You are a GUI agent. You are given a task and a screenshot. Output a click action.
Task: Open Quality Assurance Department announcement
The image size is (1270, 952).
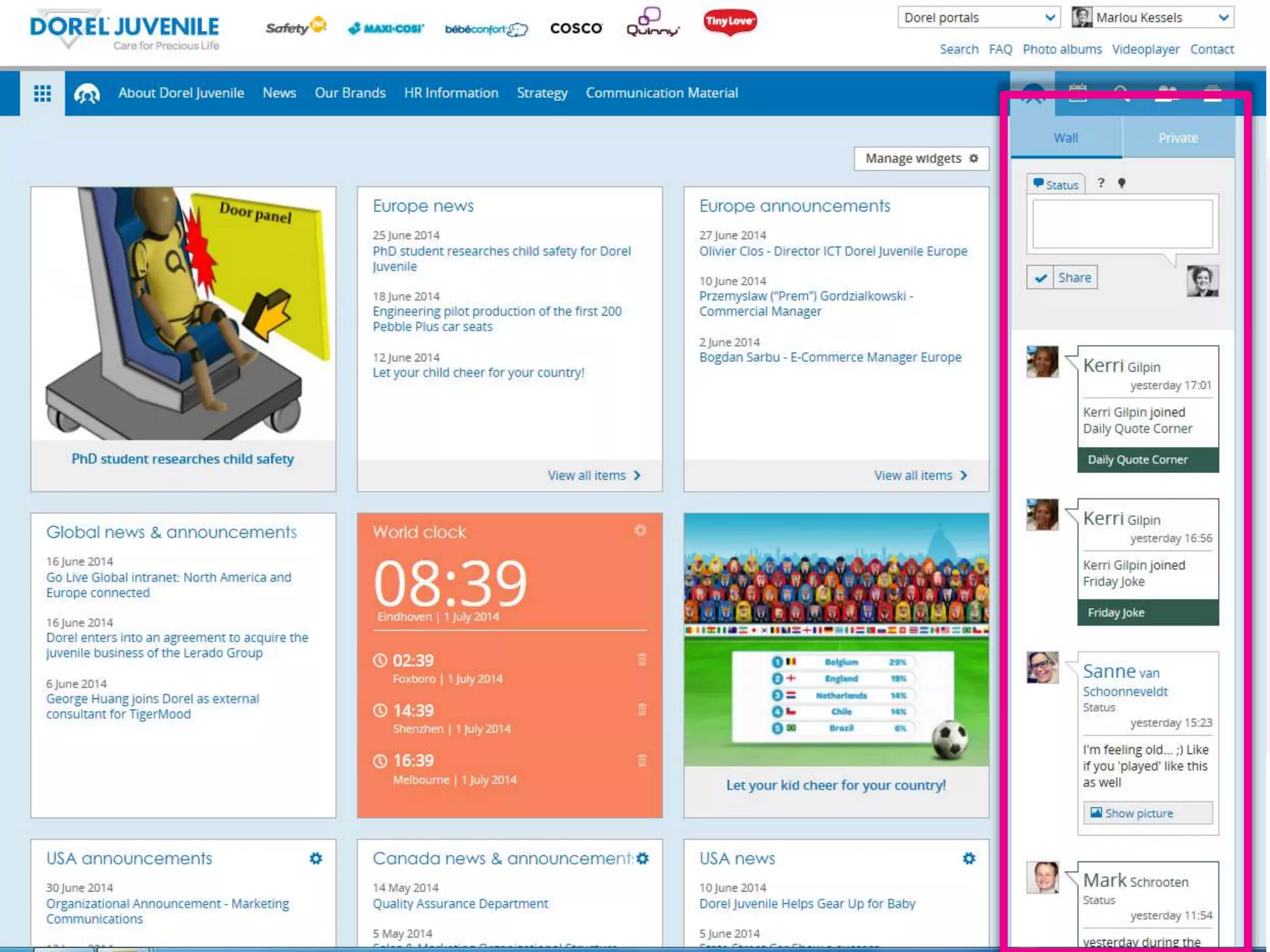pos(460,904)
